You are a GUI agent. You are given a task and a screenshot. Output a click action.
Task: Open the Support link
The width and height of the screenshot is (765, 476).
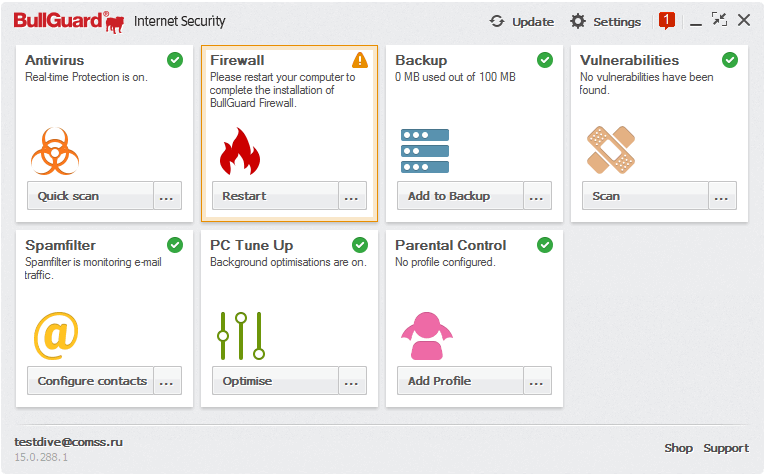click(725, 448)
